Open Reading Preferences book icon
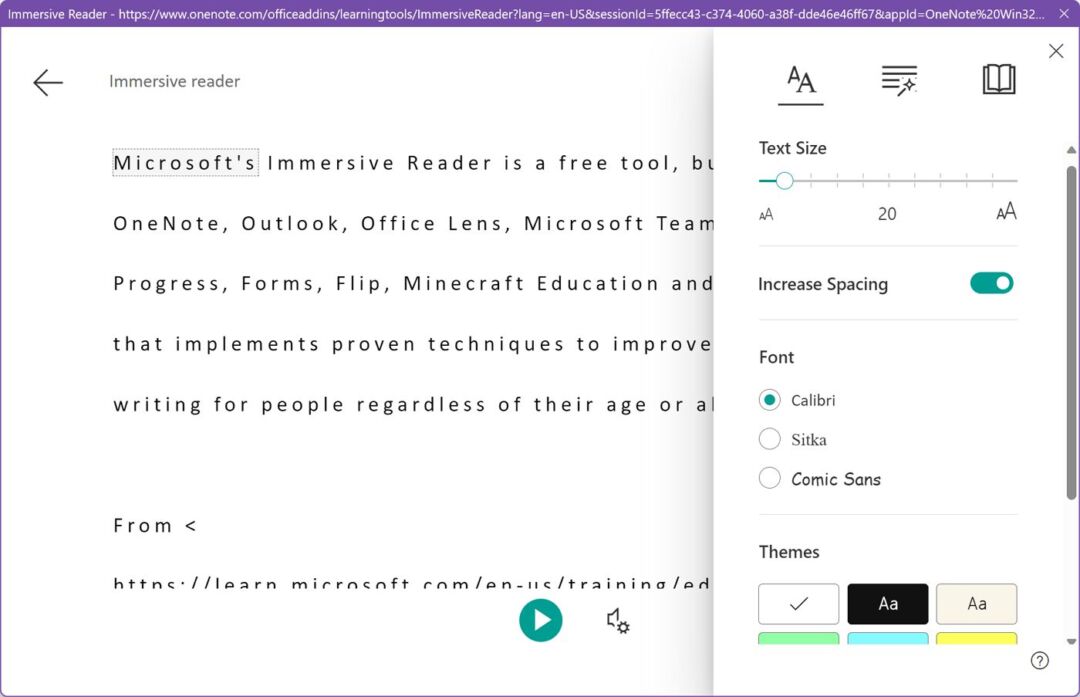The width and height of the screenshot is (1080, 697). click(x=997, y=78)
